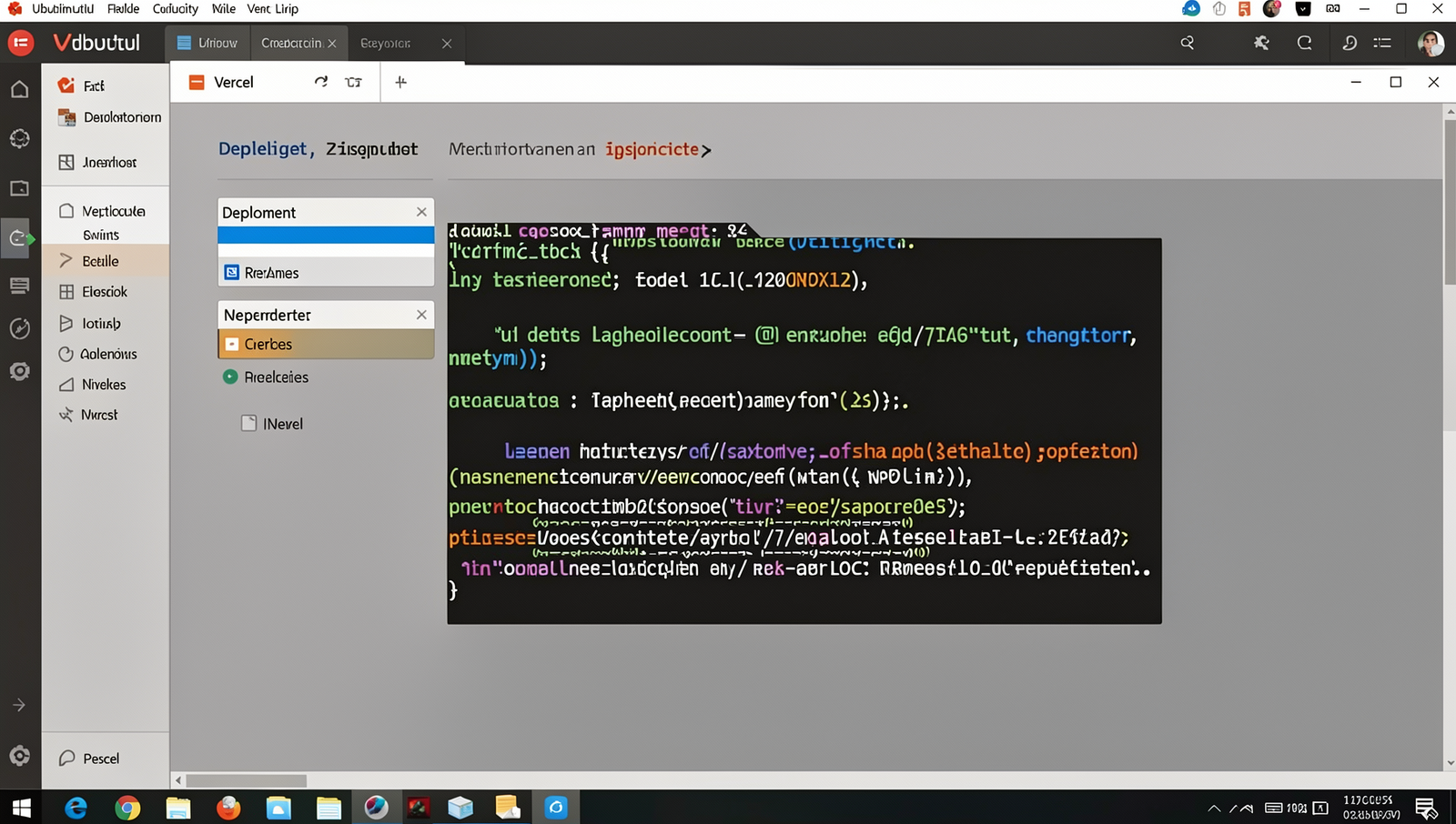Close the Deploment panel
Image resolution: width=1456 pixels, height=824 pixels.
coord(421,212)
